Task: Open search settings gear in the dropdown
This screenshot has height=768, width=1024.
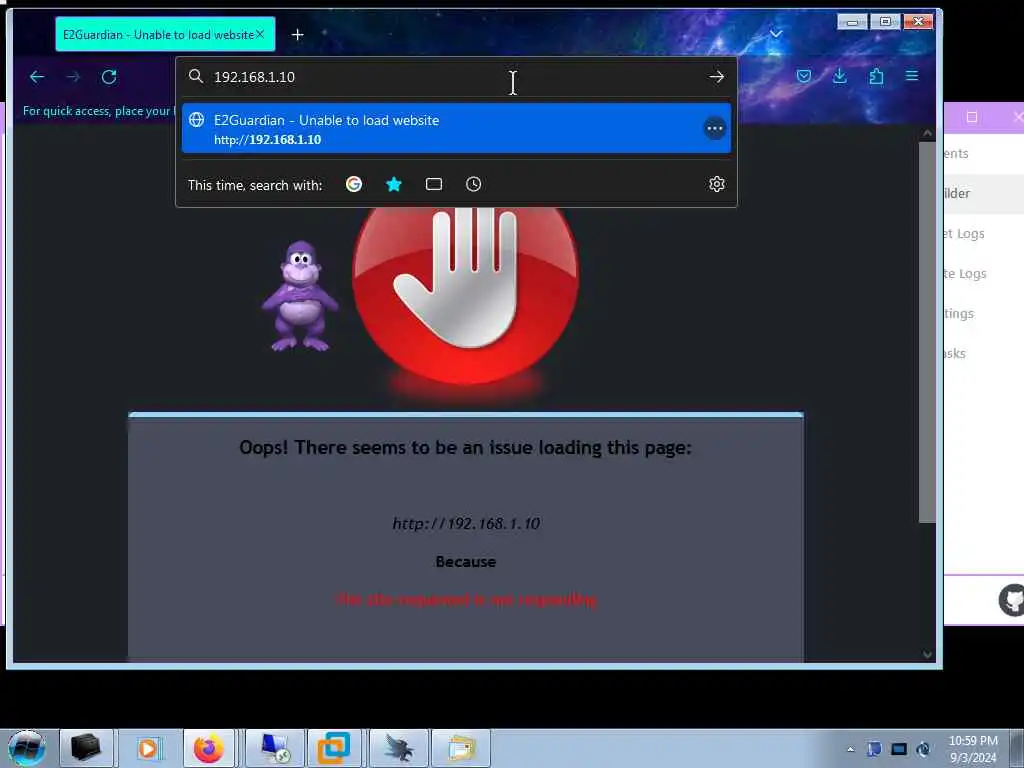Action: (716, 184)
